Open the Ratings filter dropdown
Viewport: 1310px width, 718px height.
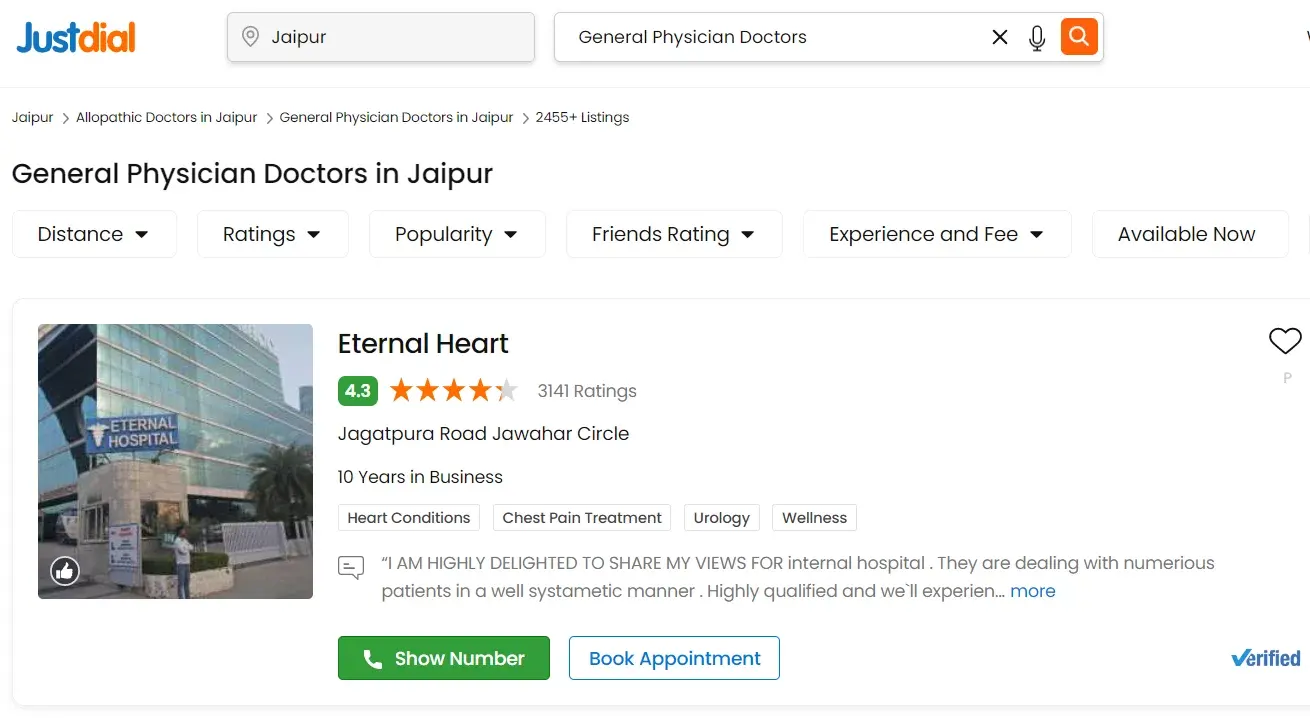click(x=272, y=234)
